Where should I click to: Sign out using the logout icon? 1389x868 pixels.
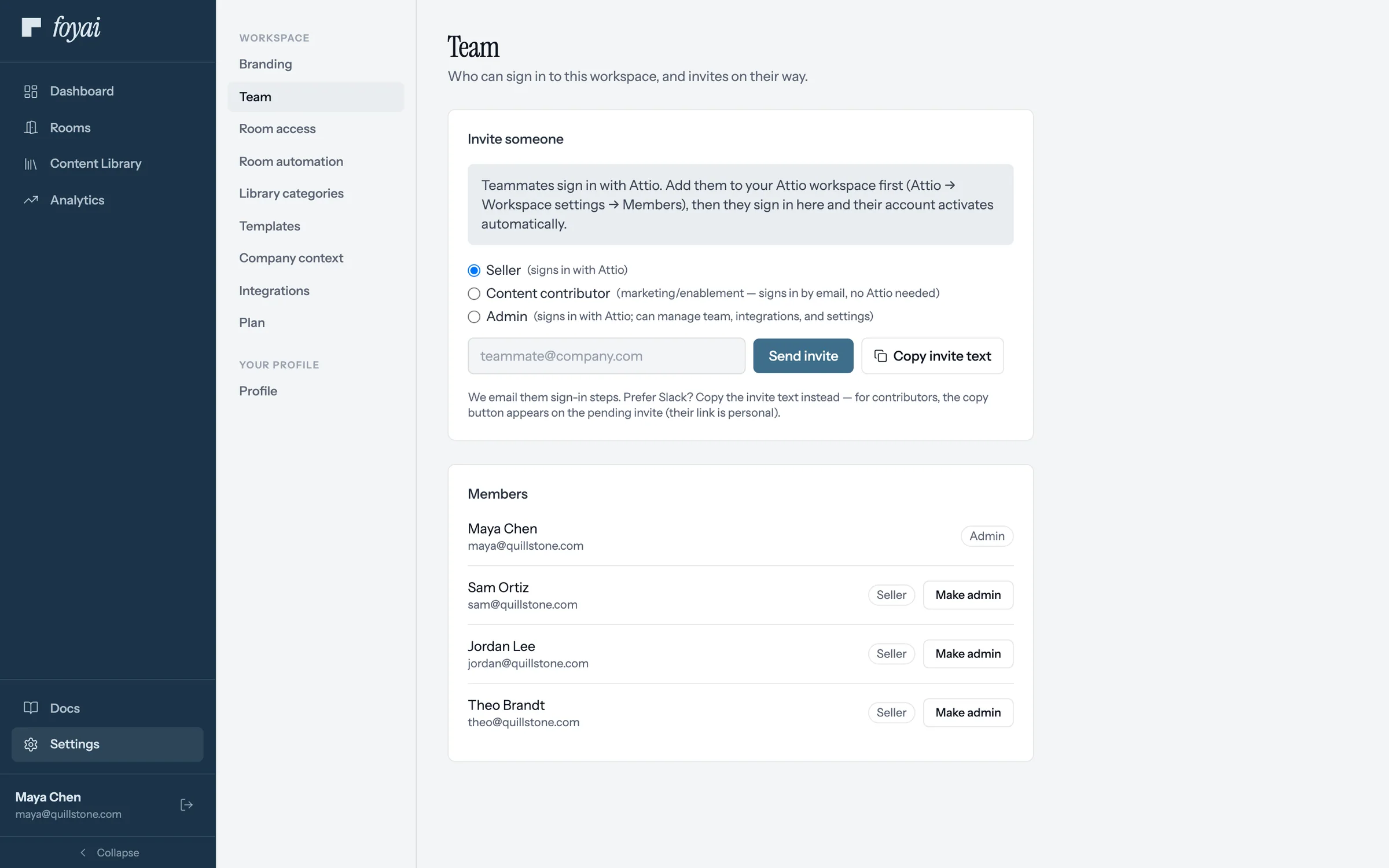click(186, 805)
